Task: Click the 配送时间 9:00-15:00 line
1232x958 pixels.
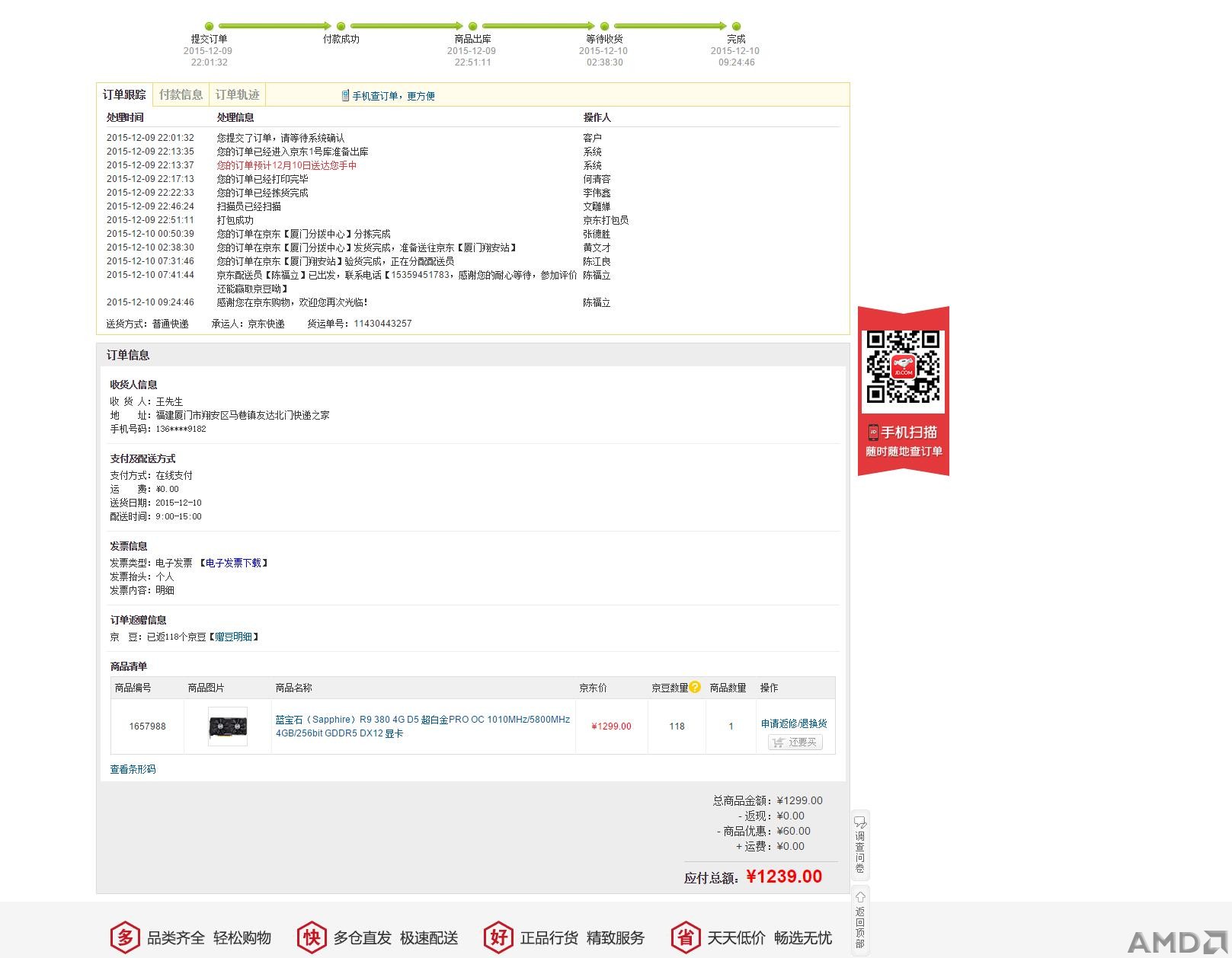Action: pyautogui.click(x=155, y=516)
